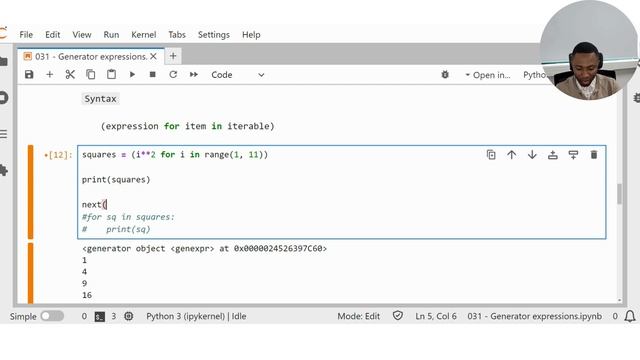Open the Tabs menu
The width and height of the screenshot is (640, 360).
click(177, 35)
